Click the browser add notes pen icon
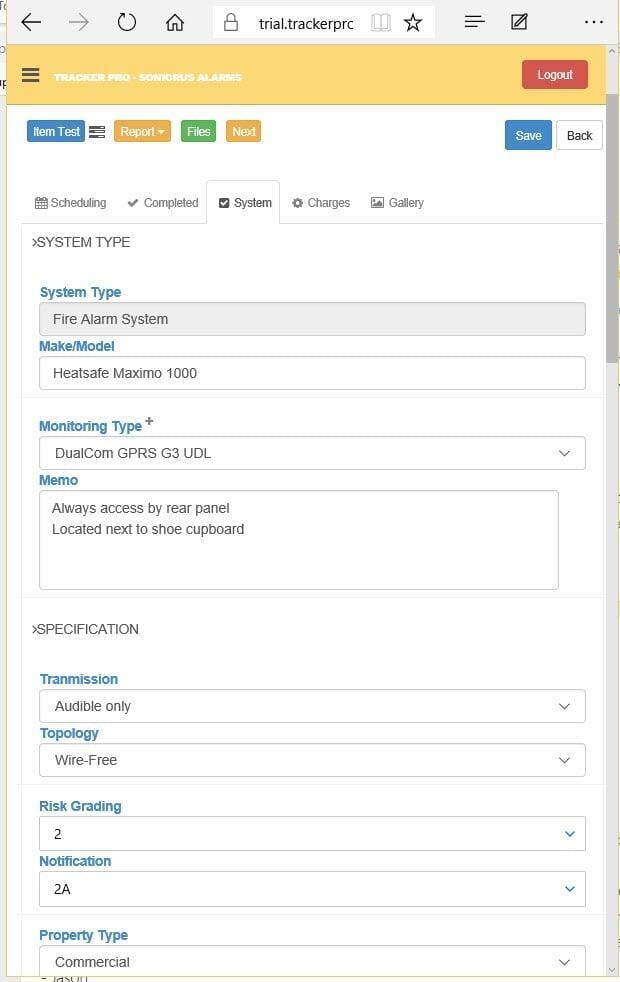Screen dimensions: 620x982 [x=519, y=22]
